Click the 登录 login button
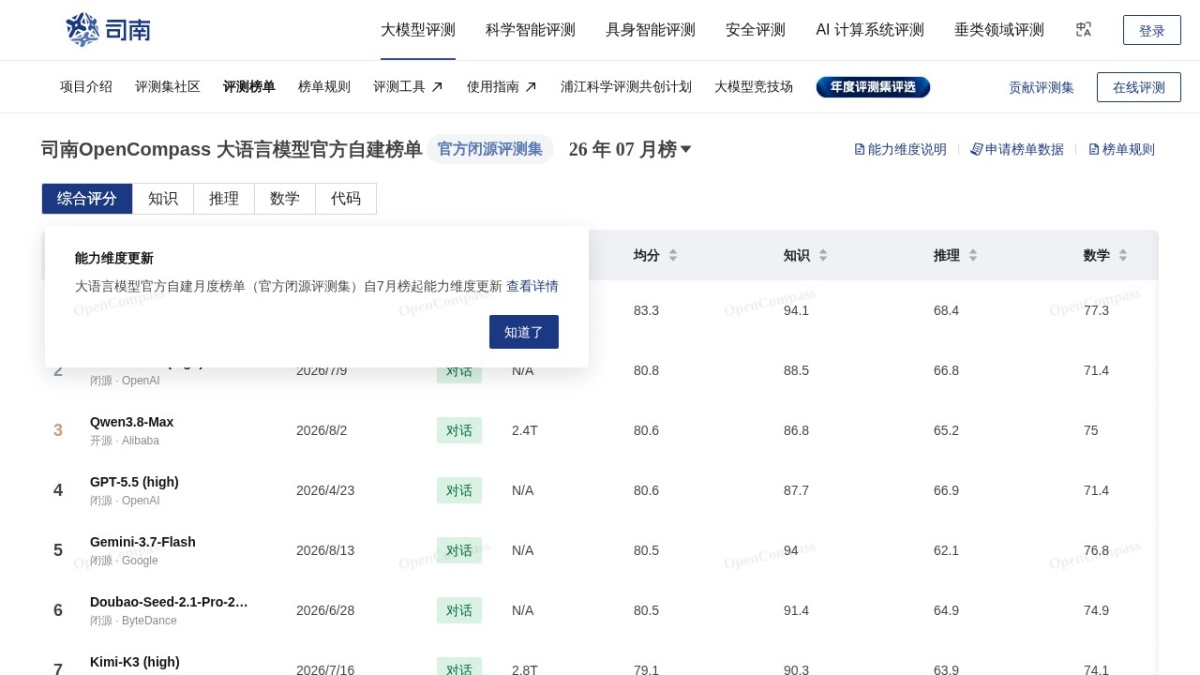 (x=1152, y=30)
